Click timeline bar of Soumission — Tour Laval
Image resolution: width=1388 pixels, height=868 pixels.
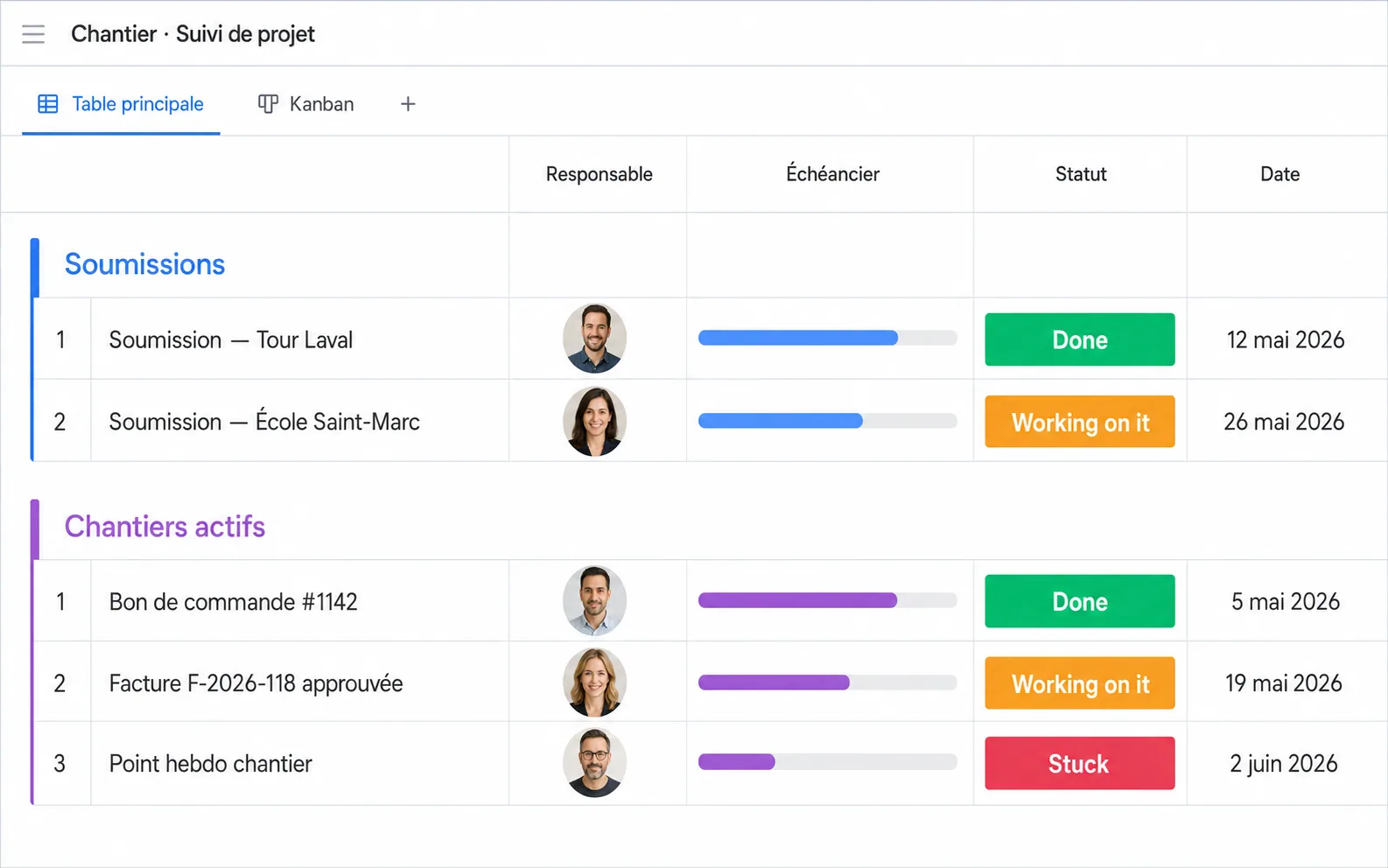[x=828, y=338]
